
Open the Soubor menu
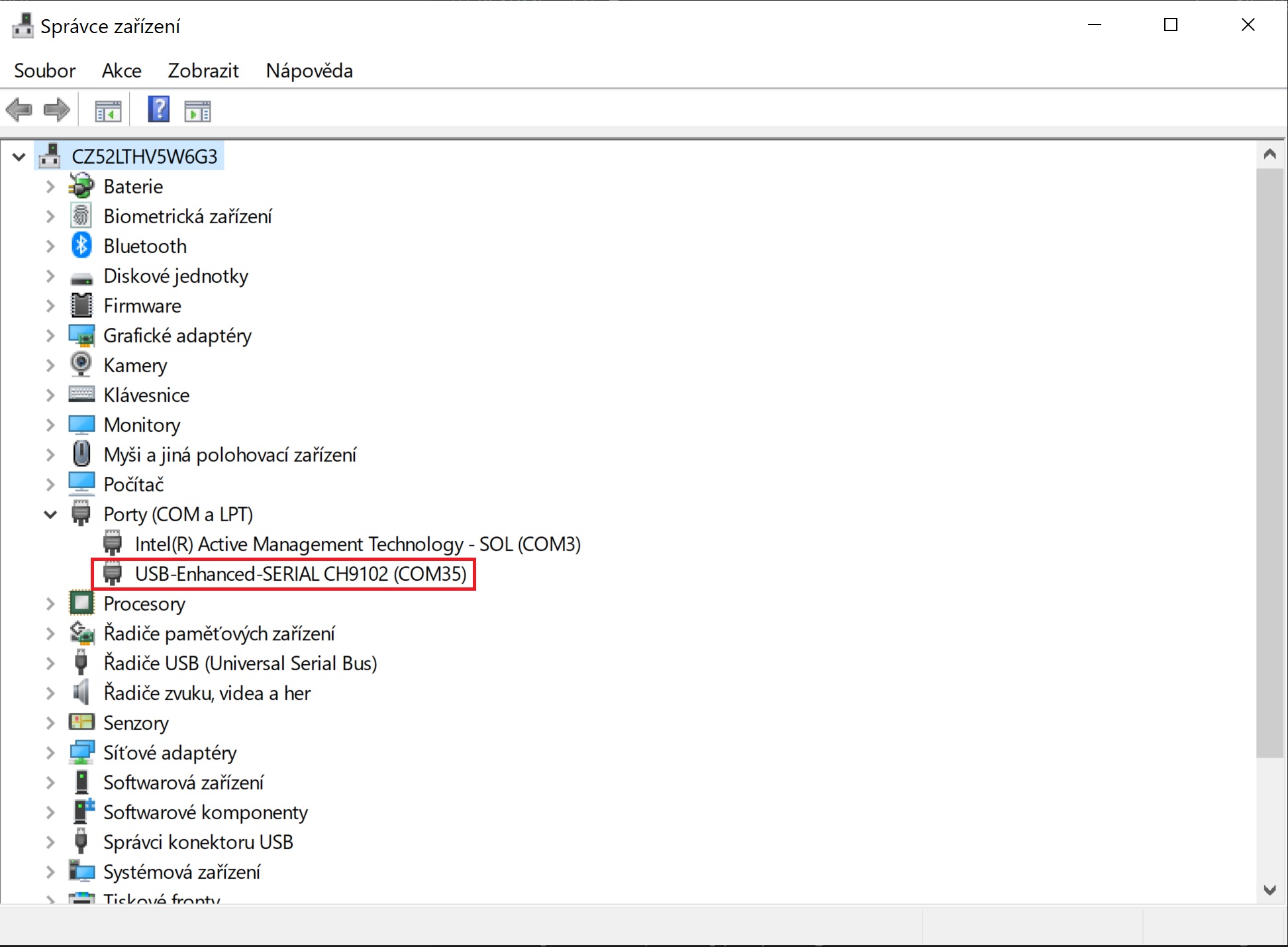pyautogui.click(x=44, y=71)
